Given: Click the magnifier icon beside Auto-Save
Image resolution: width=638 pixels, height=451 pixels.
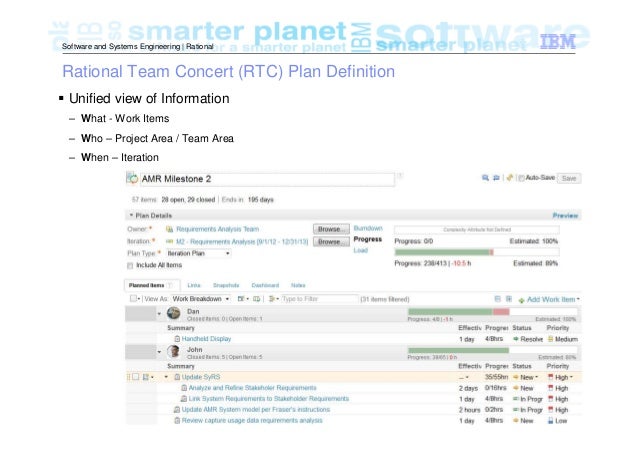Looking at the screenshot, I should tap(485, 178).
